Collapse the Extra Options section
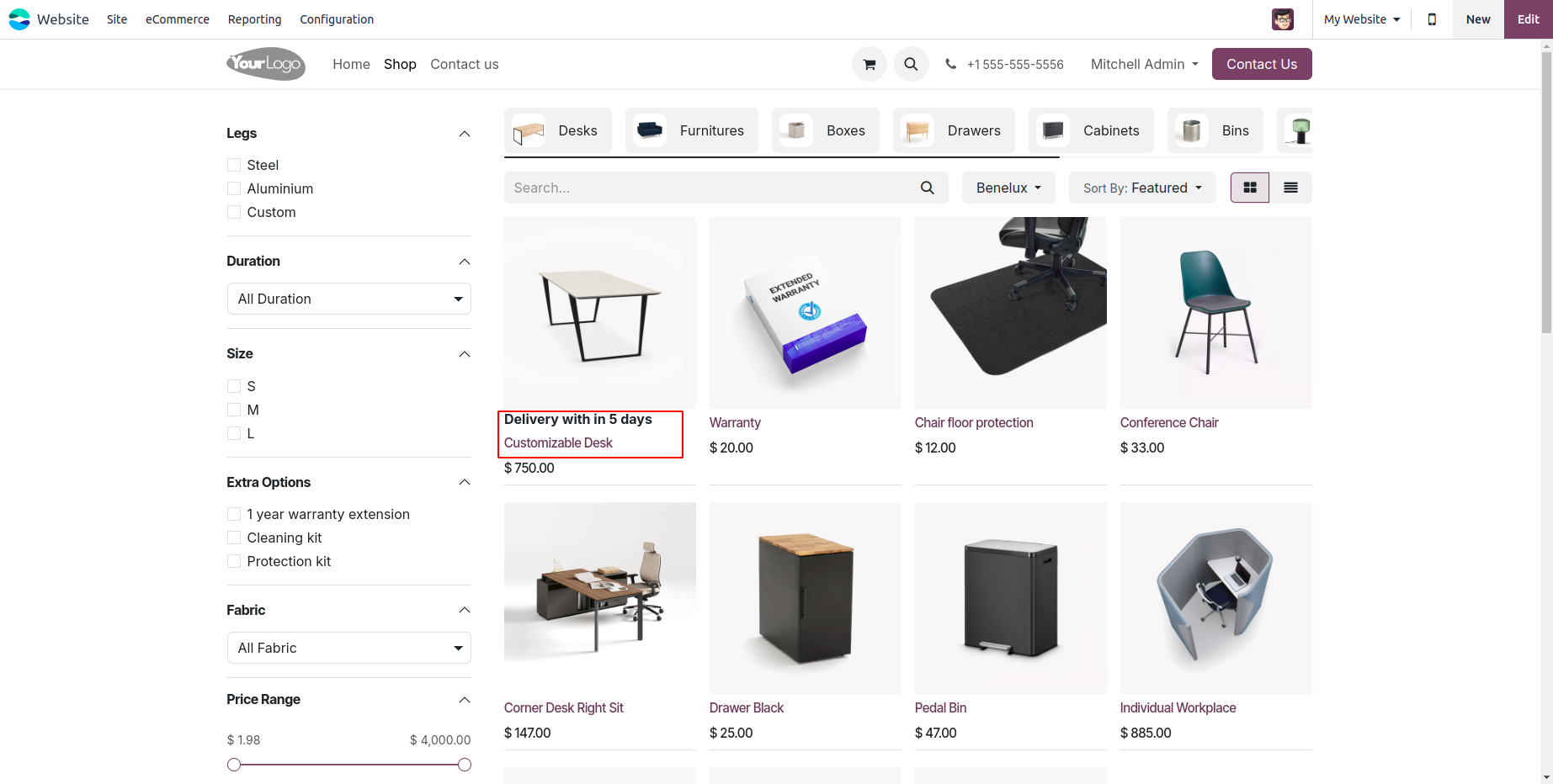This screenshot has width=1553, height=784. [x=464, y=482]
